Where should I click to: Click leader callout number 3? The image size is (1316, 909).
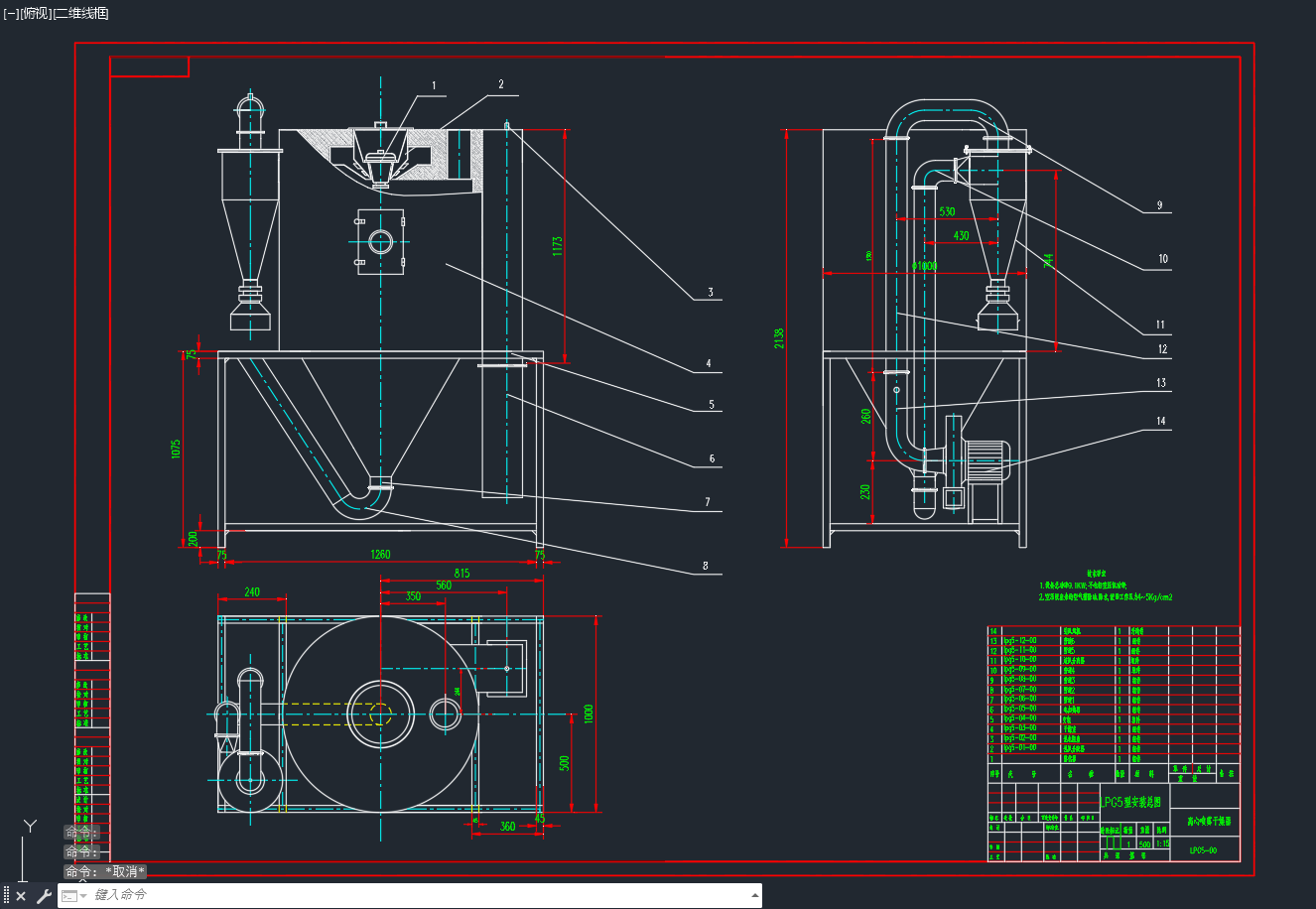711,293
